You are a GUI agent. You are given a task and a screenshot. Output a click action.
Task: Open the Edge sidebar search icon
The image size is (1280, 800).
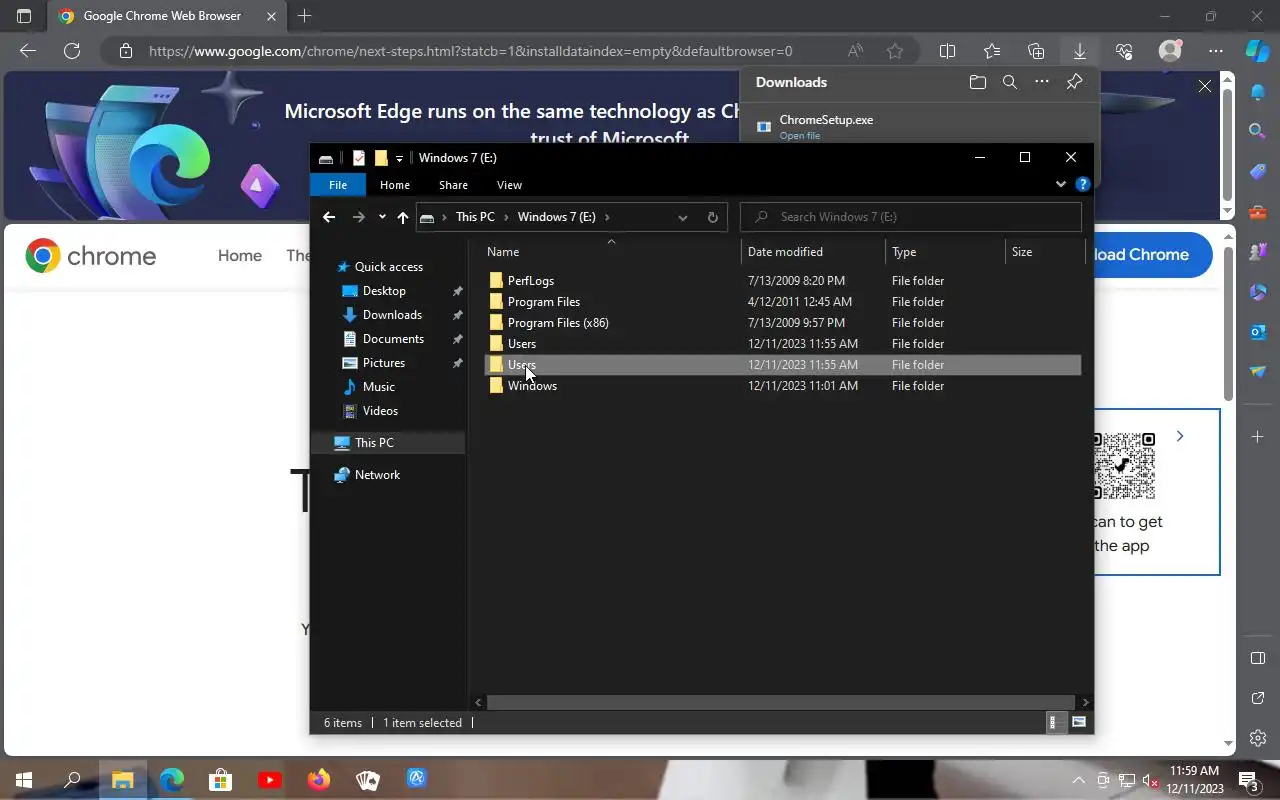coord(1258,131)
